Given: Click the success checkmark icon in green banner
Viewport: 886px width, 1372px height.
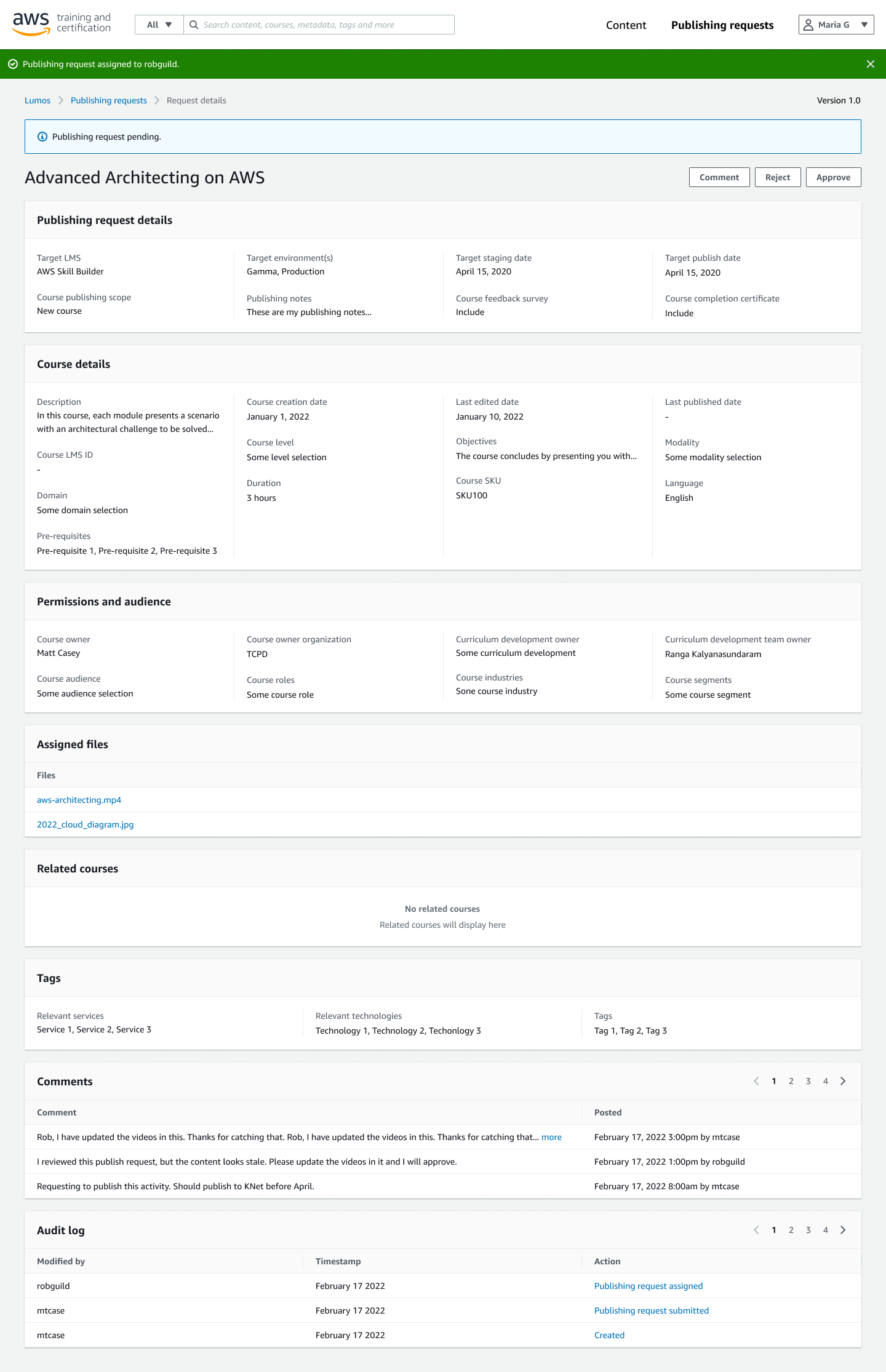Looking at the screenshot, I should click(x=13, y=64).
